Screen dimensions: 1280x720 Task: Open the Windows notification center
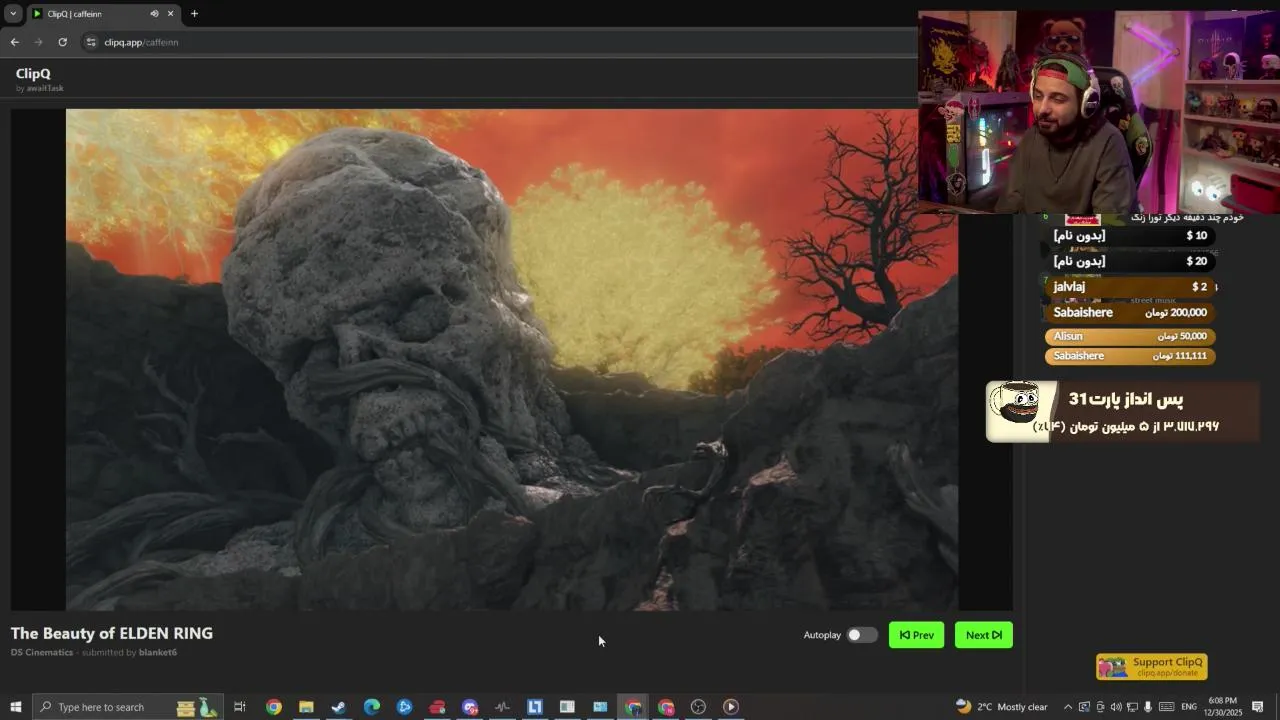click(x=1258, y=707)
